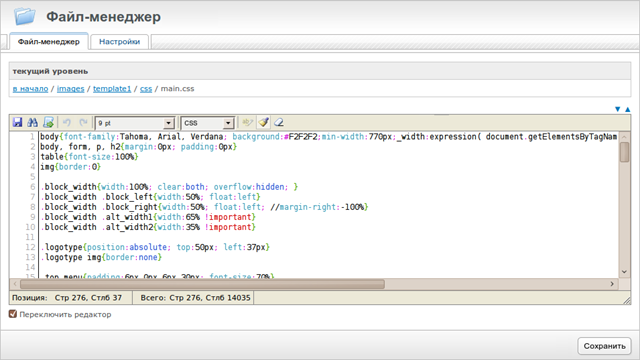The image size is (640, 360).
Task: Click the body, form, p, h2 code line
Action: click(x=138, y=147)
